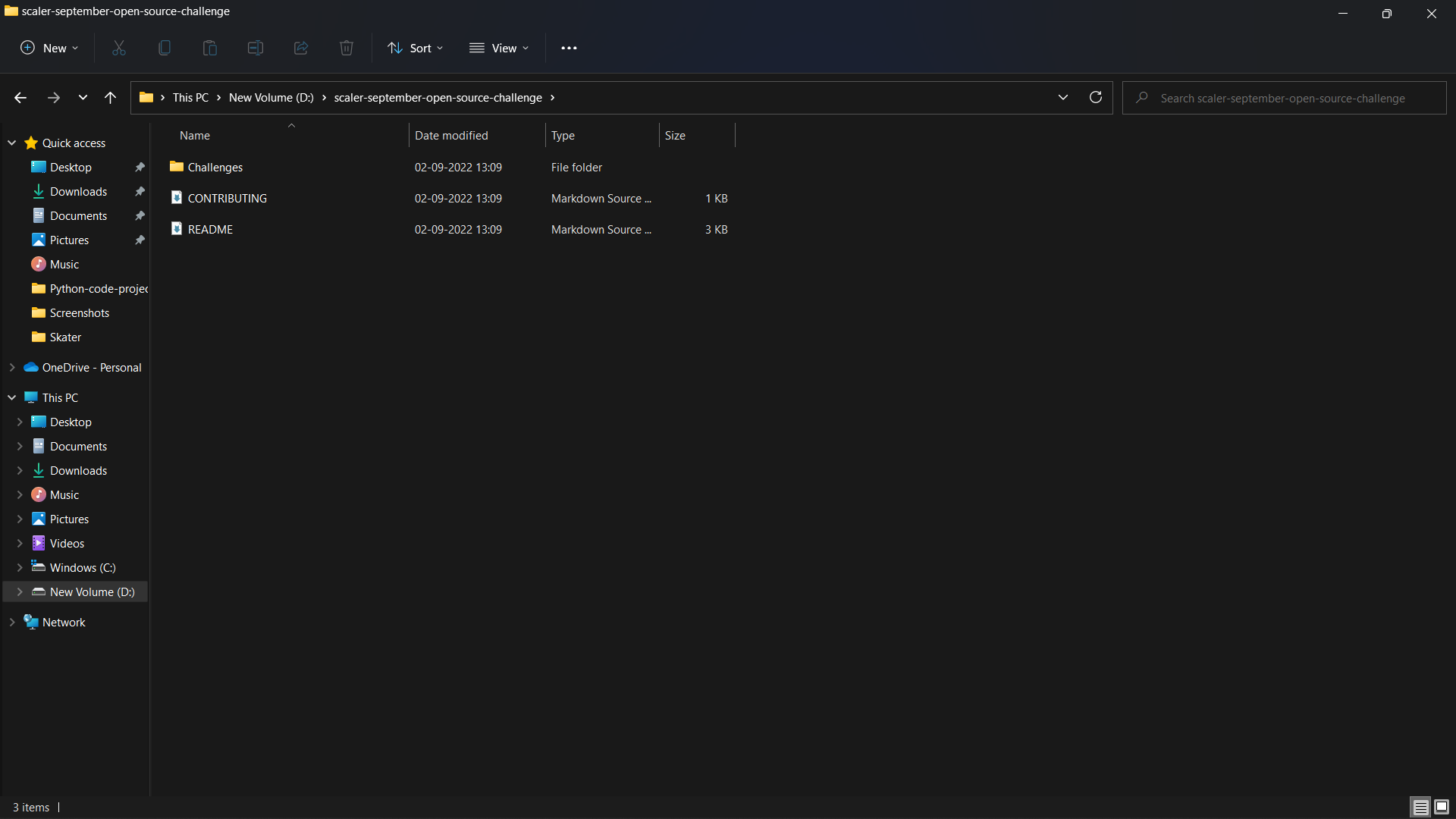Open the address bar history dropdown

pos(1063,97)
